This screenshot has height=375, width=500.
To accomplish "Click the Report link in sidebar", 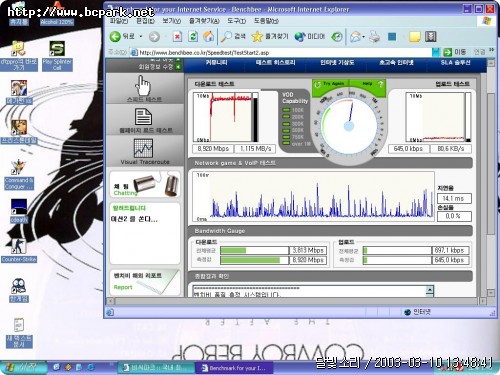I will (123, 287).
